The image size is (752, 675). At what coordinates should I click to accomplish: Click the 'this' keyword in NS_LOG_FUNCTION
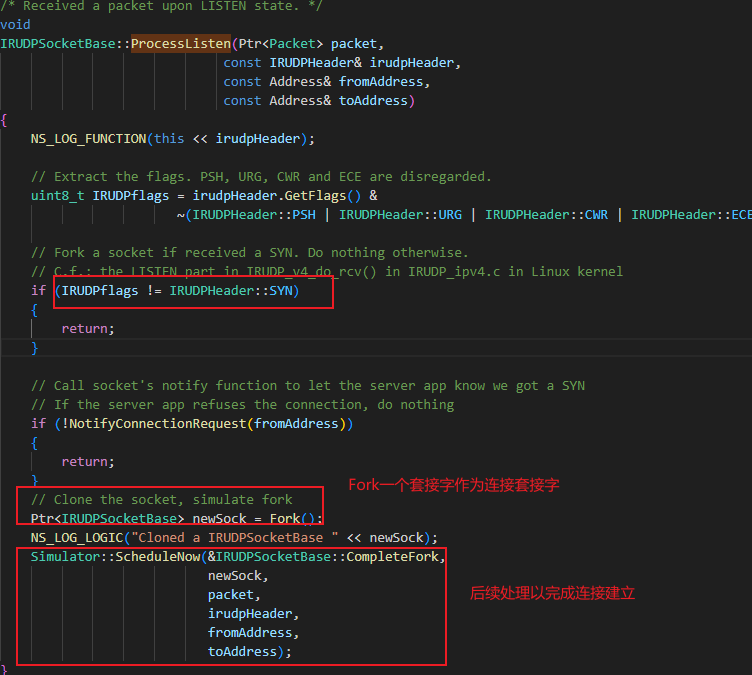(x=169, y=139)
